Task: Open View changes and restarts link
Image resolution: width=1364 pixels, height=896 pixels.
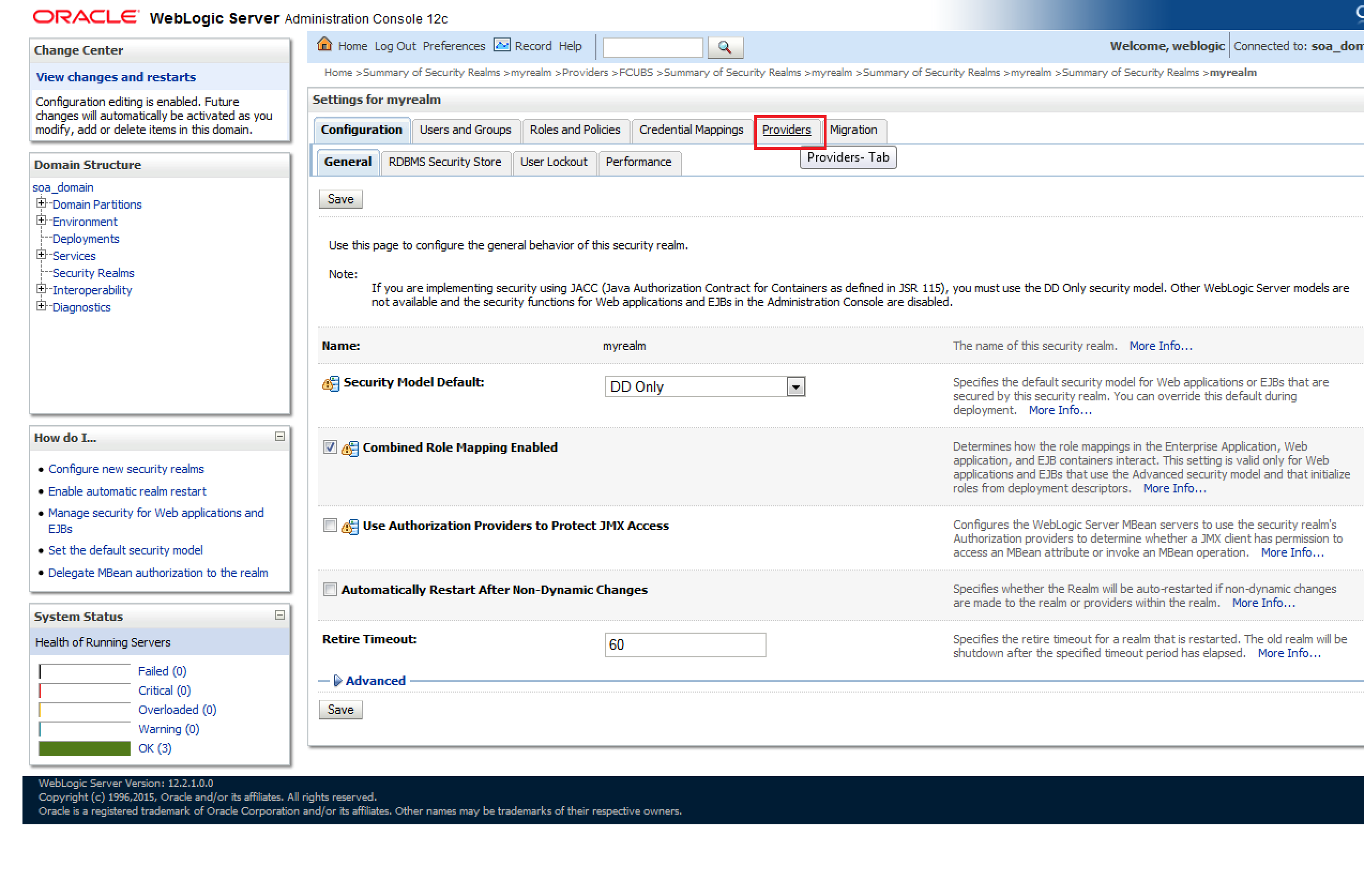Action: [116, 77]
